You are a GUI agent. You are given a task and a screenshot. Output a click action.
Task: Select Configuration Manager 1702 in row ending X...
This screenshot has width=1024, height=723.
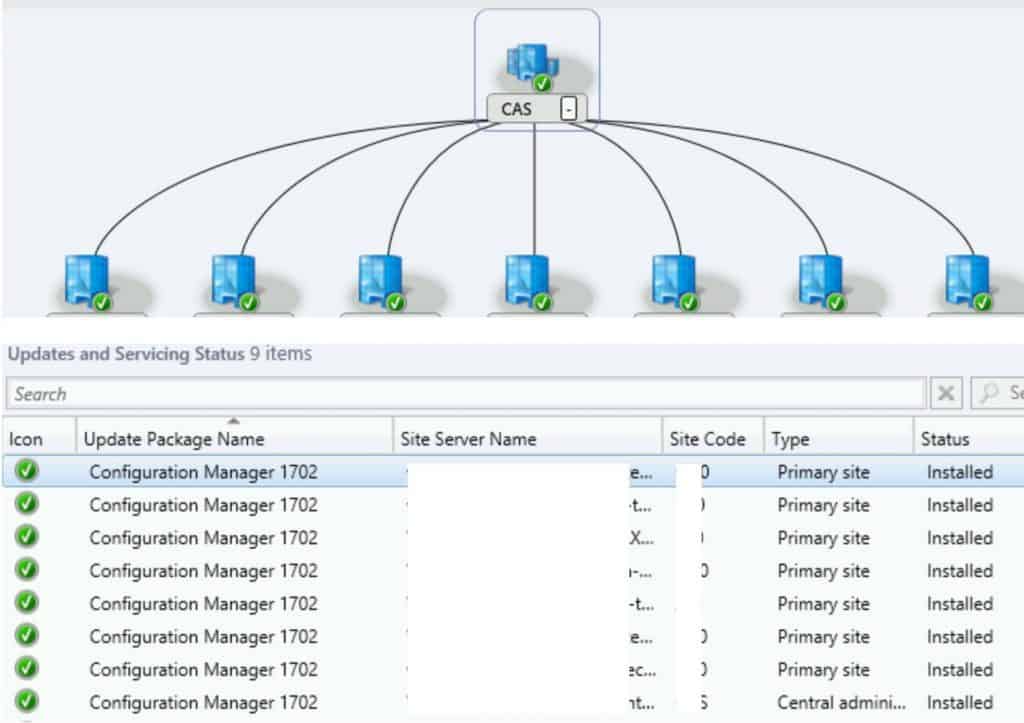pos(204,538)
